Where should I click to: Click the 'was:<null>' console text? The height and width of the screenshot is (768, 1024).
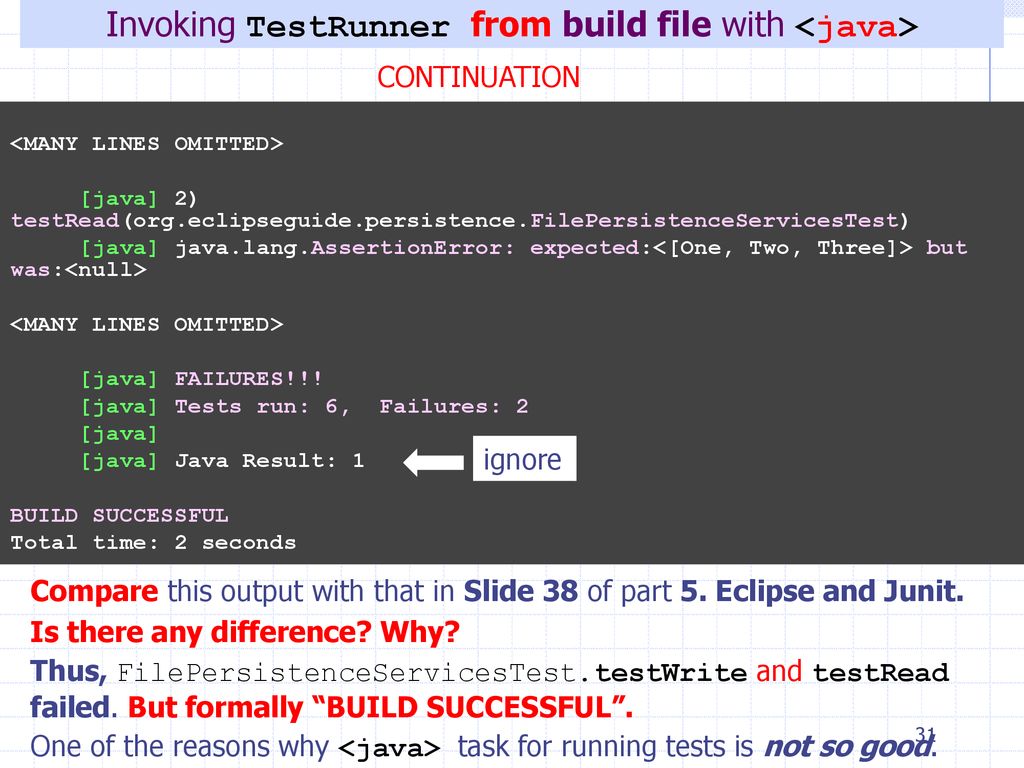78,270
